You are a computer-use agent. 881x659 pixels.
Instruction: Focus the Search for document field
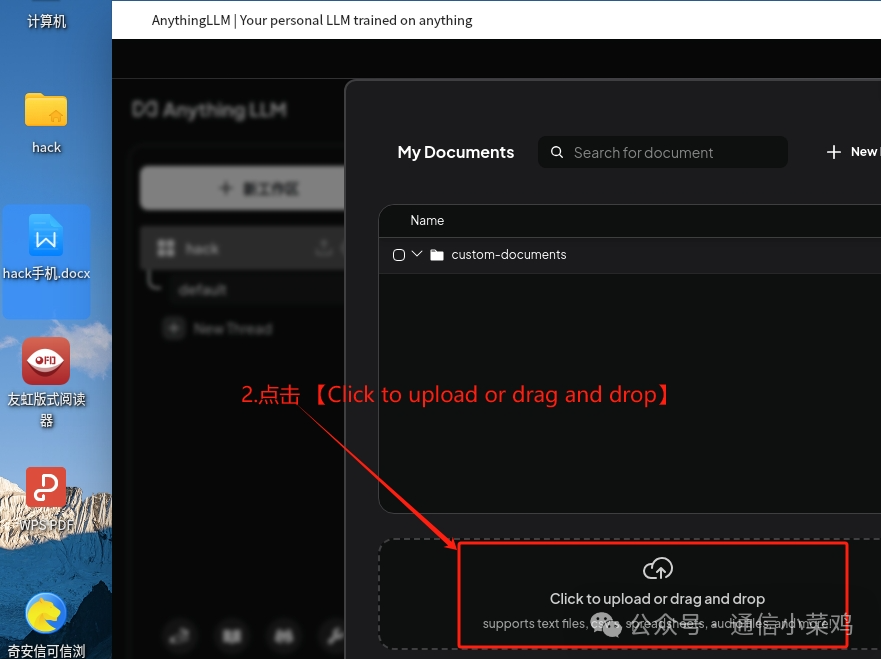pyautogui.click(x=662, y=152)
